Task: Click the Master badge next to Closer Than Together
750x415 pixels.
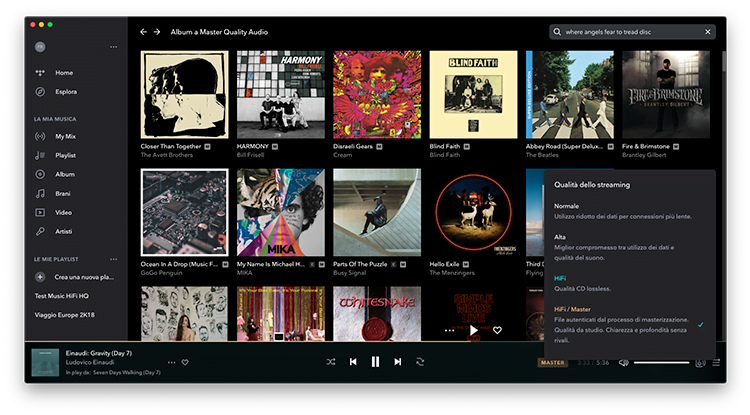Action: [208, 147]
